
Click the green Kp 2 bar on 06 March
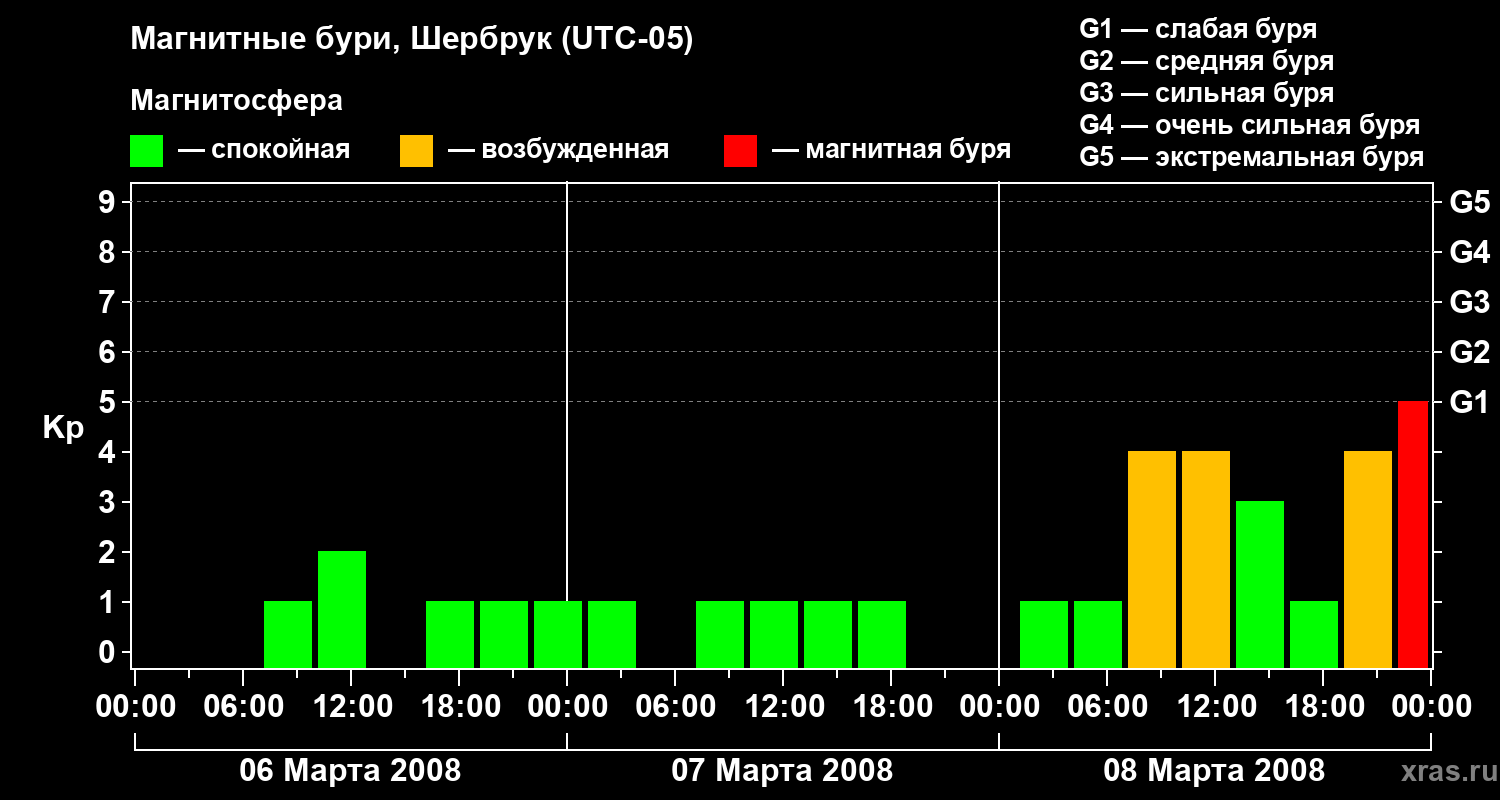342,609
